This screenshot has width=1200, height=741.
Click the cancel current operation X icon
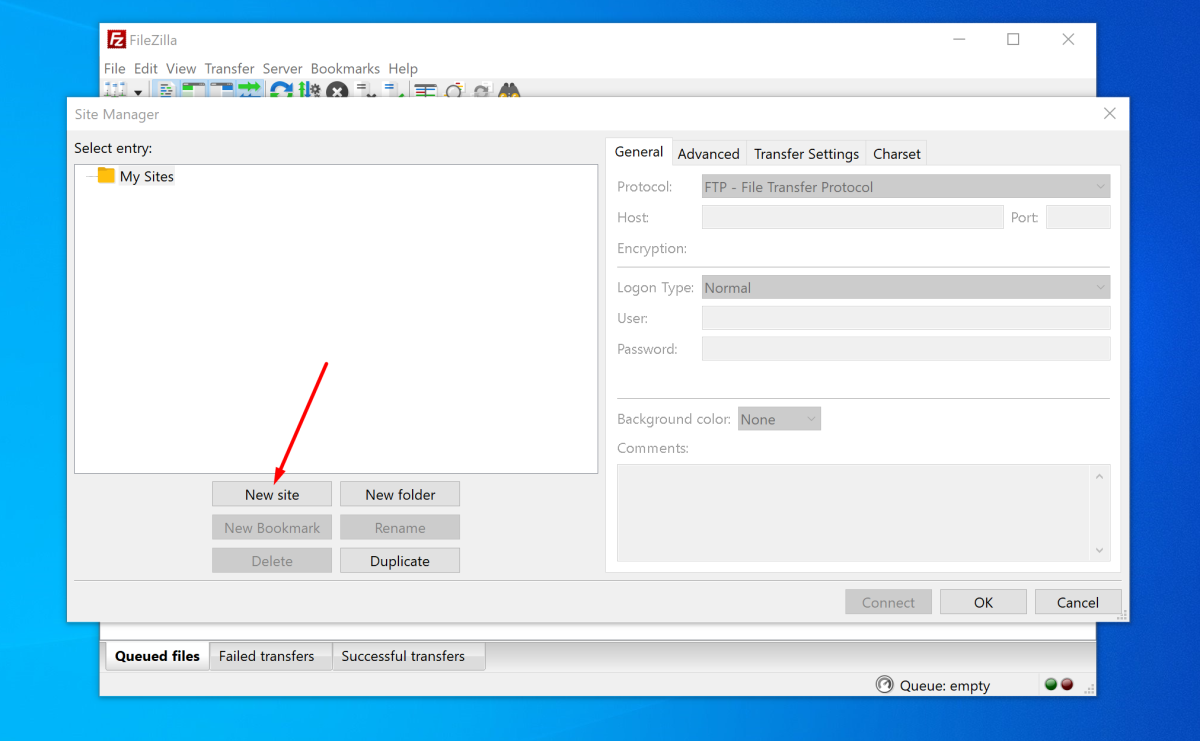point(337,90)
